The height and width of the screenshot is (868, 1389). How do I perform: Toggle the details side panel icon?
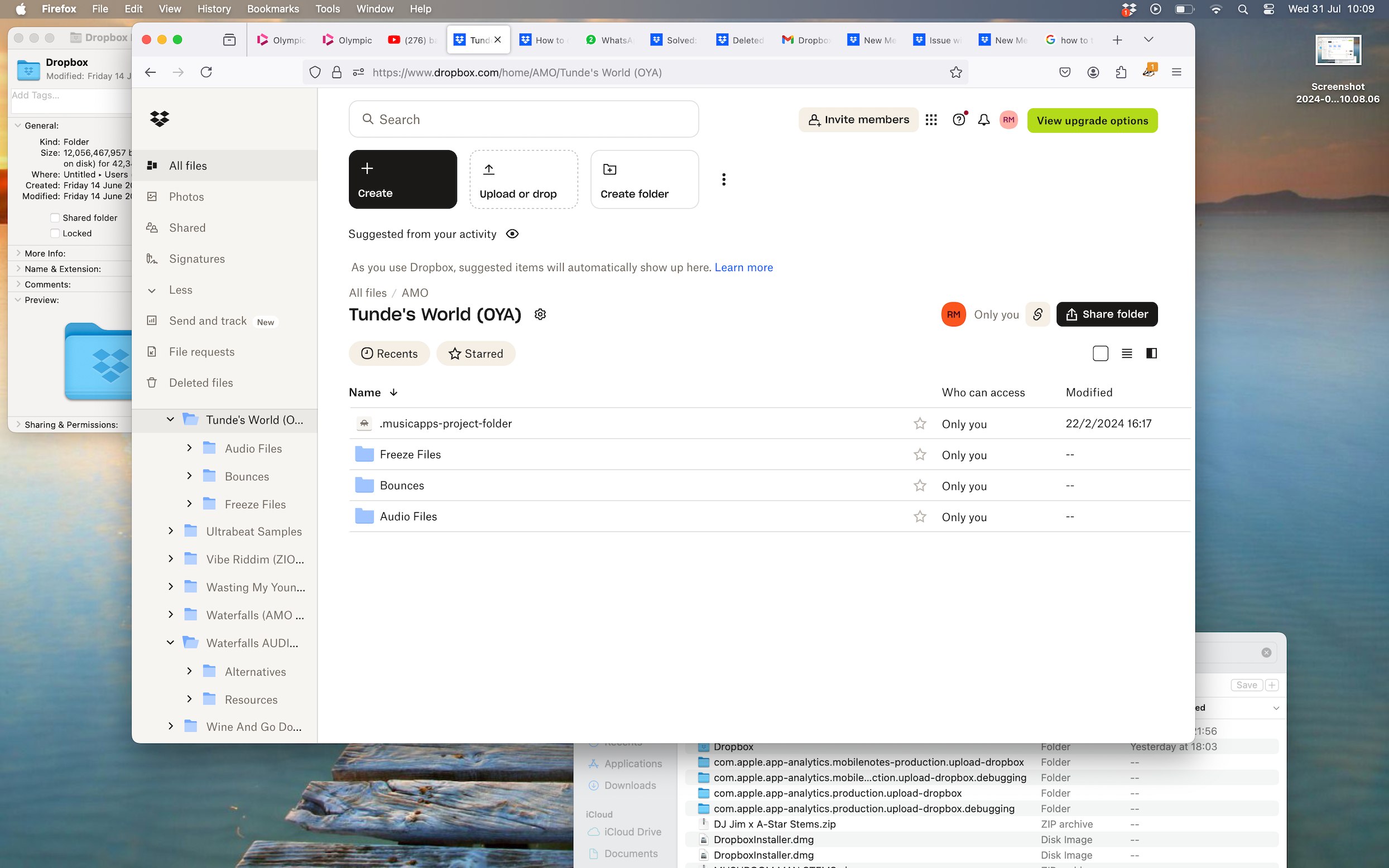[1151, 354]
